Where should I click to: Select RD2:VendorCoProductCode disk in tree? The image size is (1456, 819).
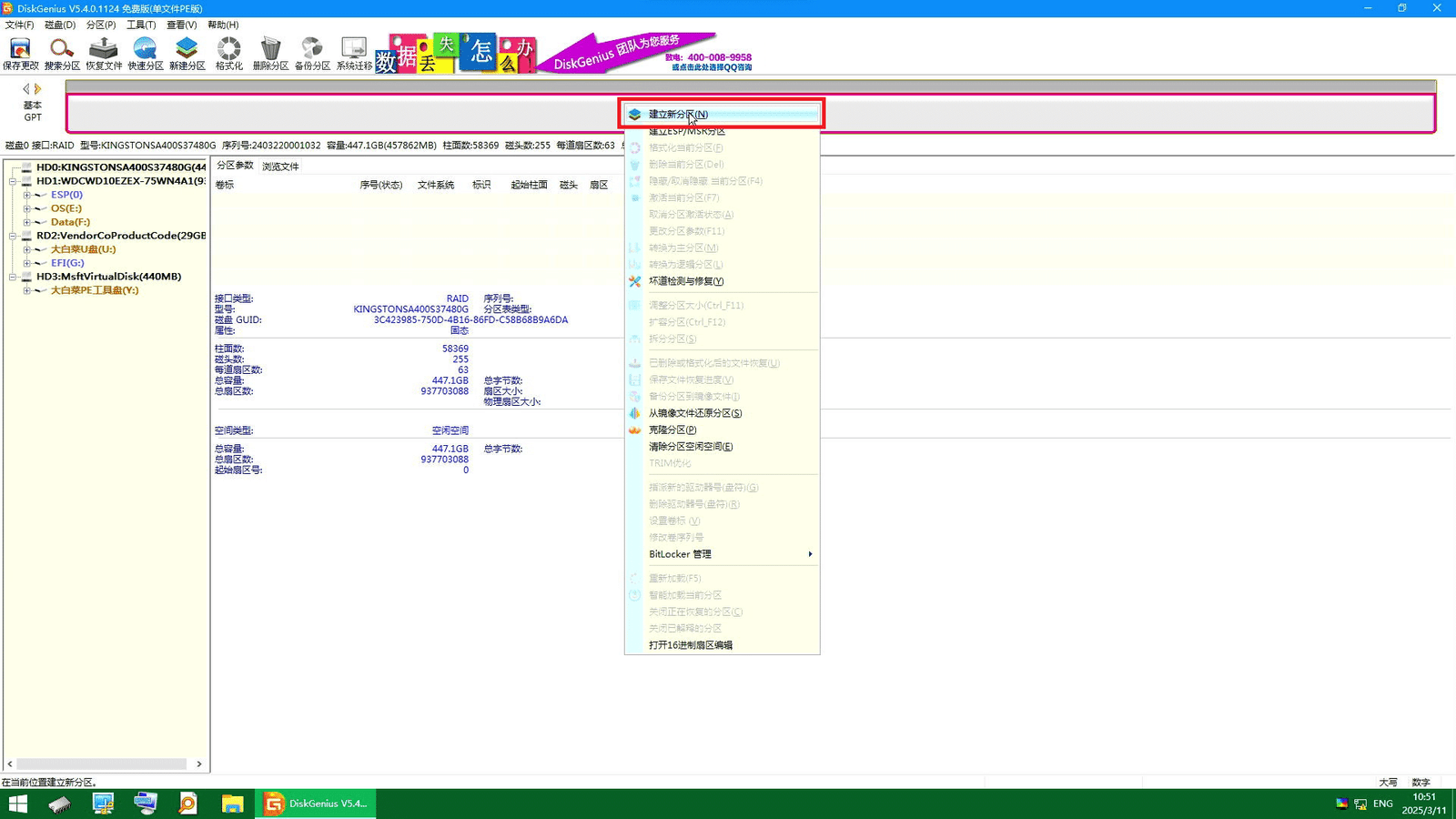coord(120,236)
